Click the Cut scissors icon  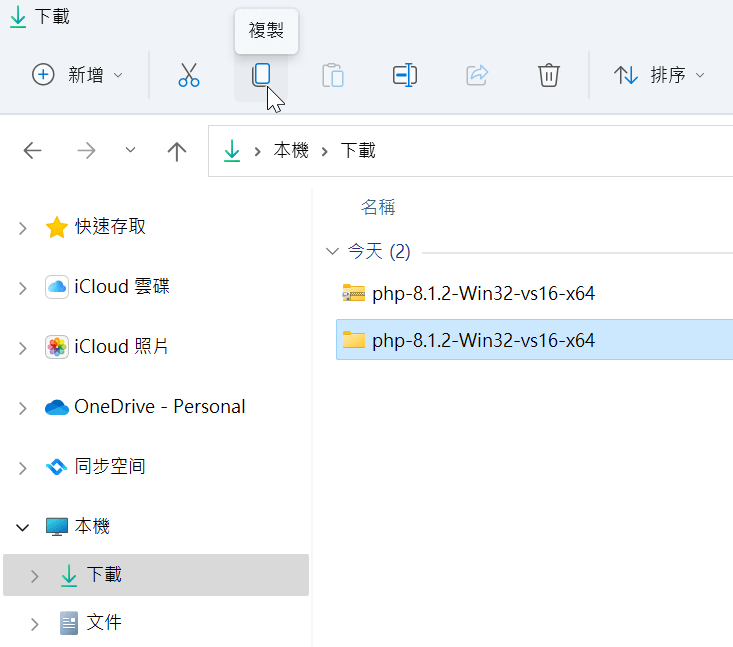(x=189, y=75)
